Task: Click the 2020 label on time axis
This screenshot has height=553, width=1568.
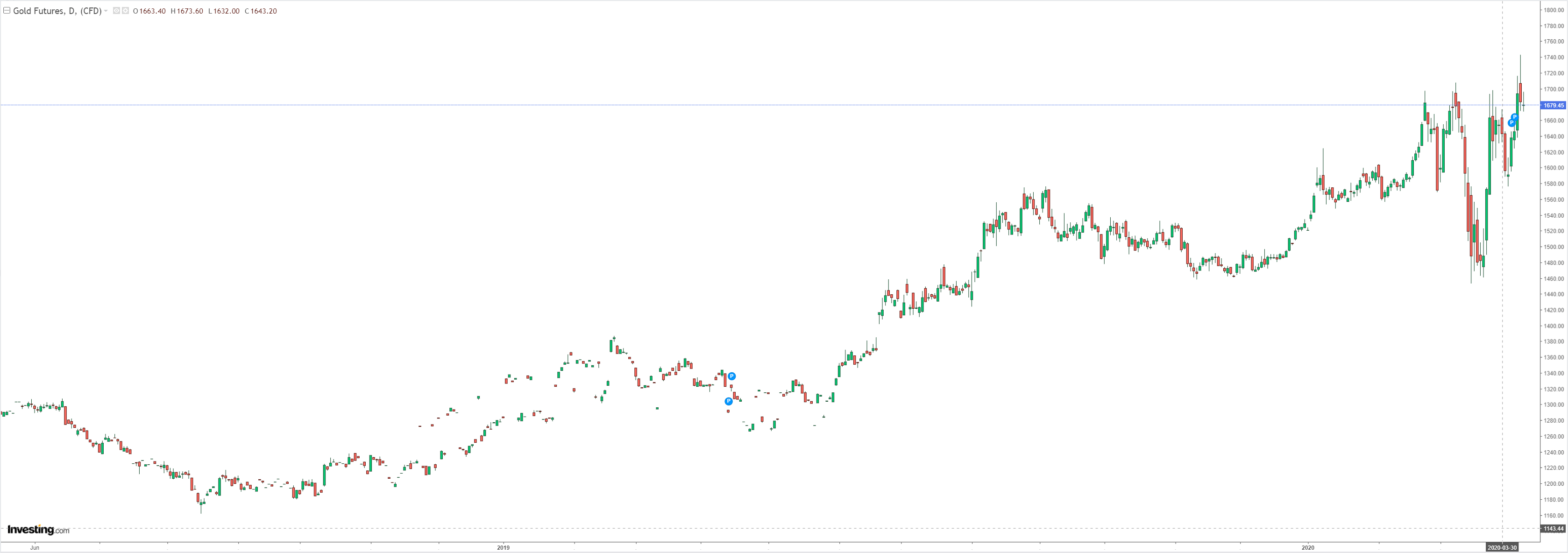Action: pyautogui.click(x=1307, y=547)
